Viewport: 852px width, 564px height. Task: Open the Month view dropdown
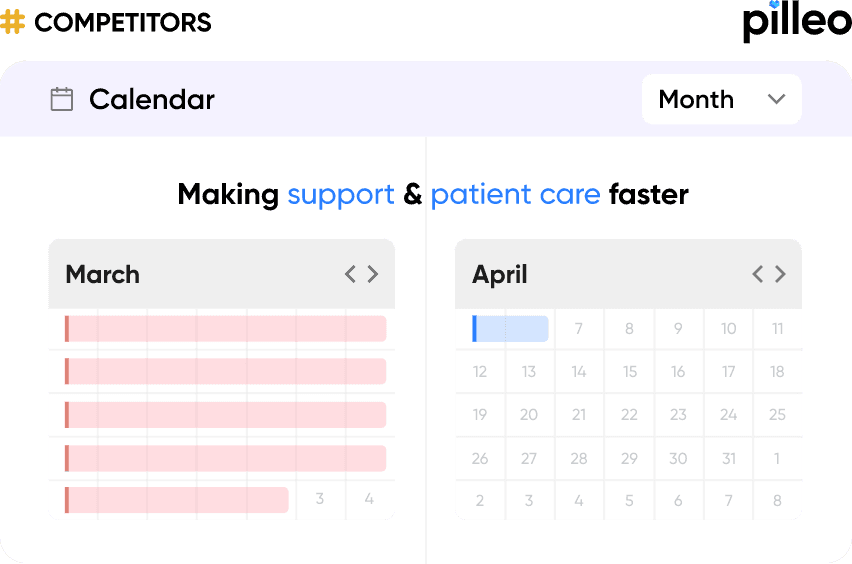click(x=721, y=99)
